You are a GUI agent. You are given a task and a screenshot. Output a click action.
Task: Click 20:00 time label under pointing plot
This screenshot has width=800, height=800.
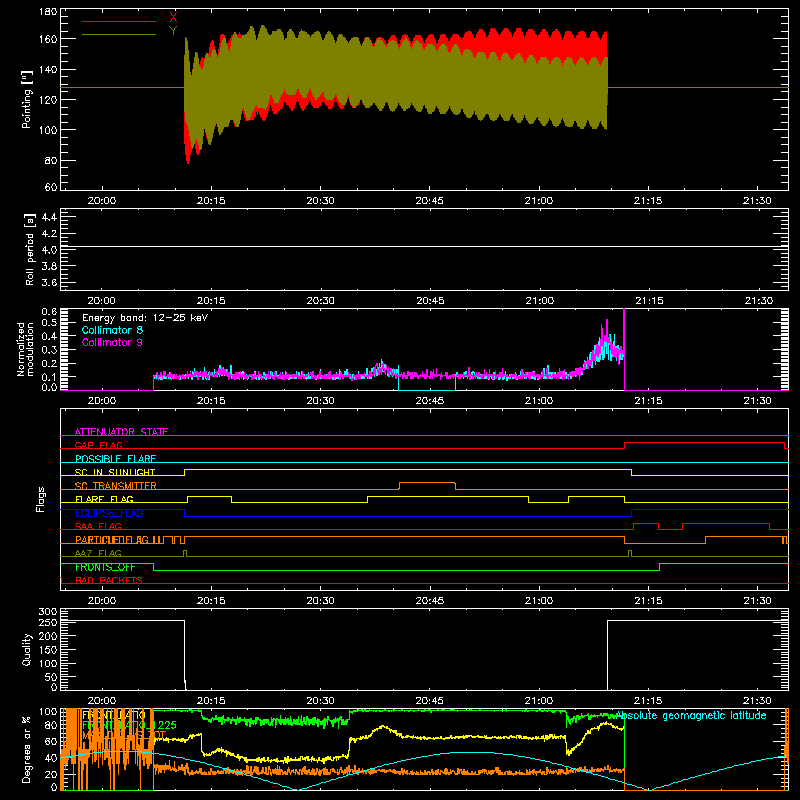point(102,201)
